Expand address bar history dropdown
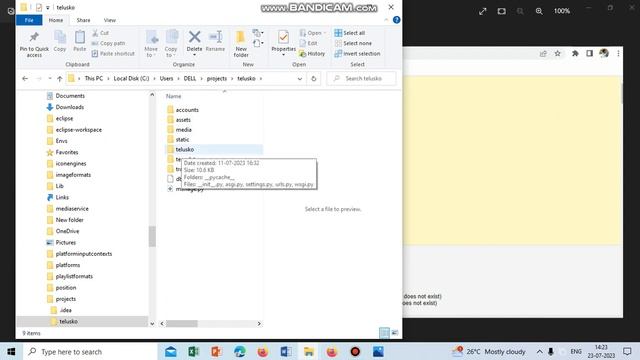This screenshot has width=640, height=360. 300,79
